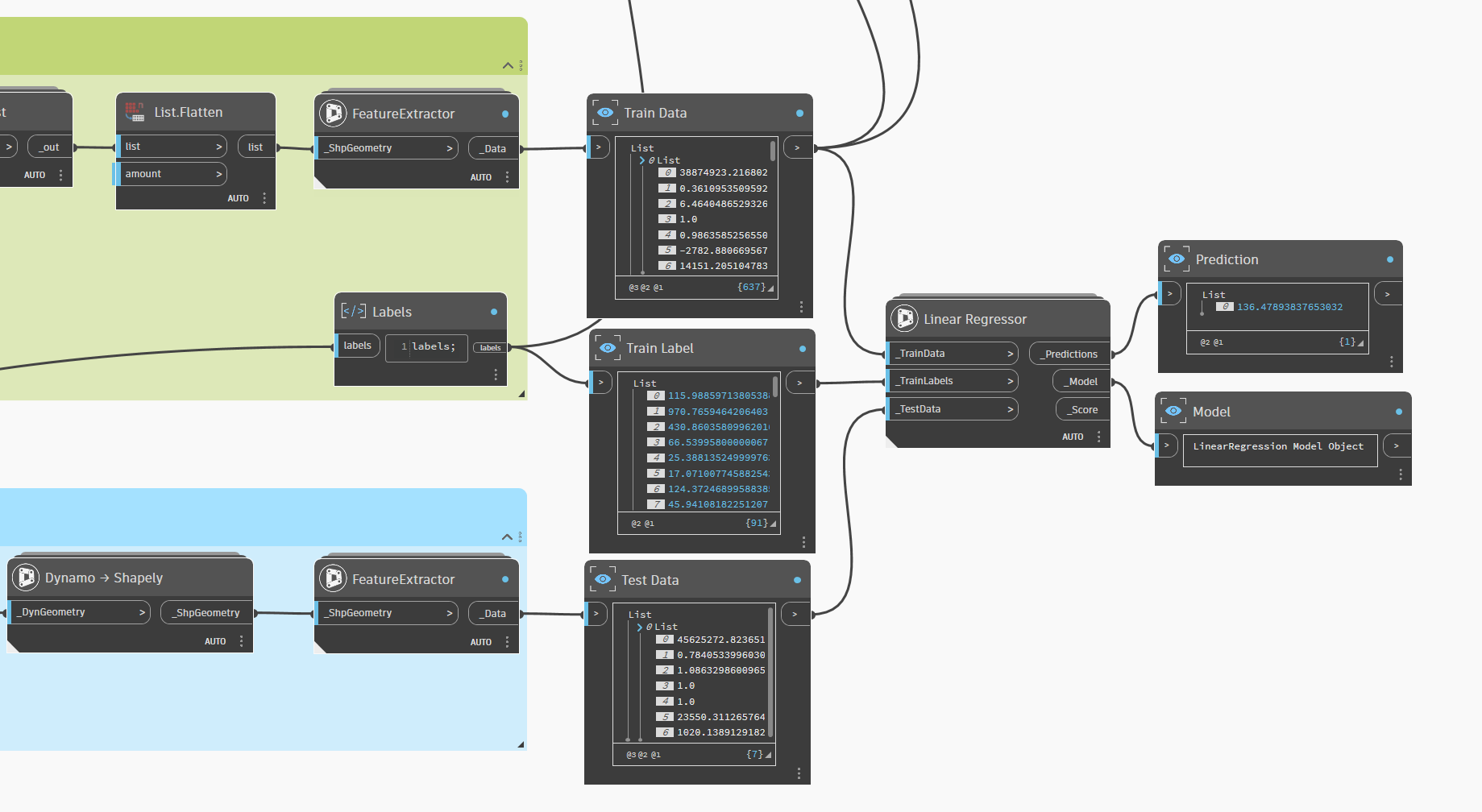Click Train Label value 970.7659464206403
1482x812 pixels.
tap(717, 412)
